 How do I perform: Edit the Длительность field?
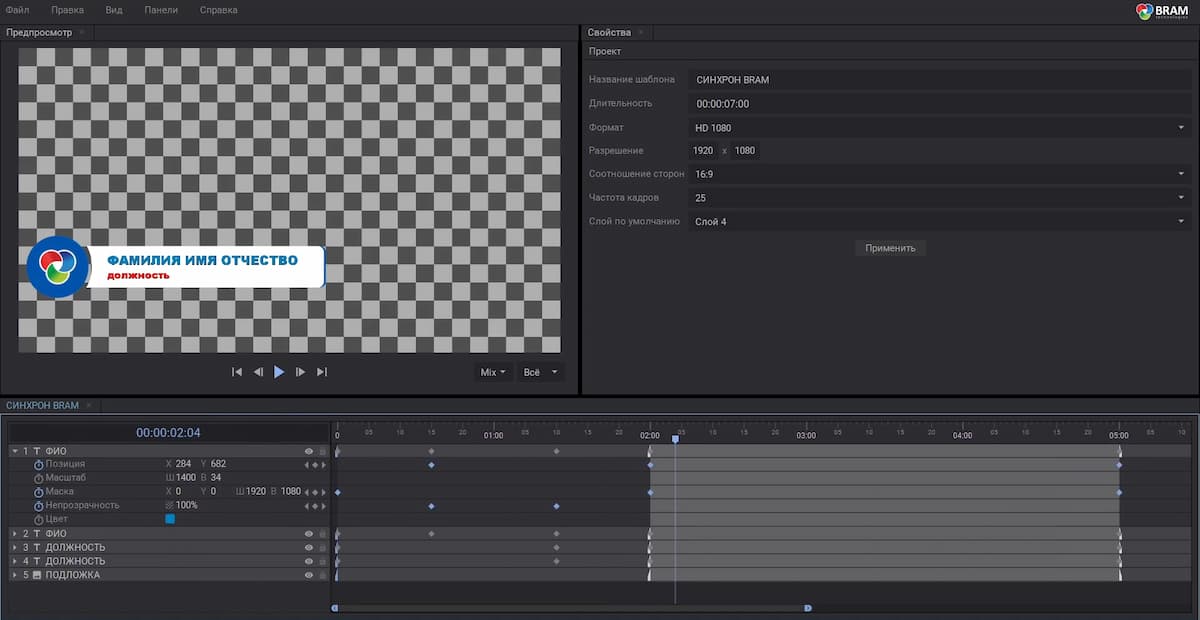[939, 104]
